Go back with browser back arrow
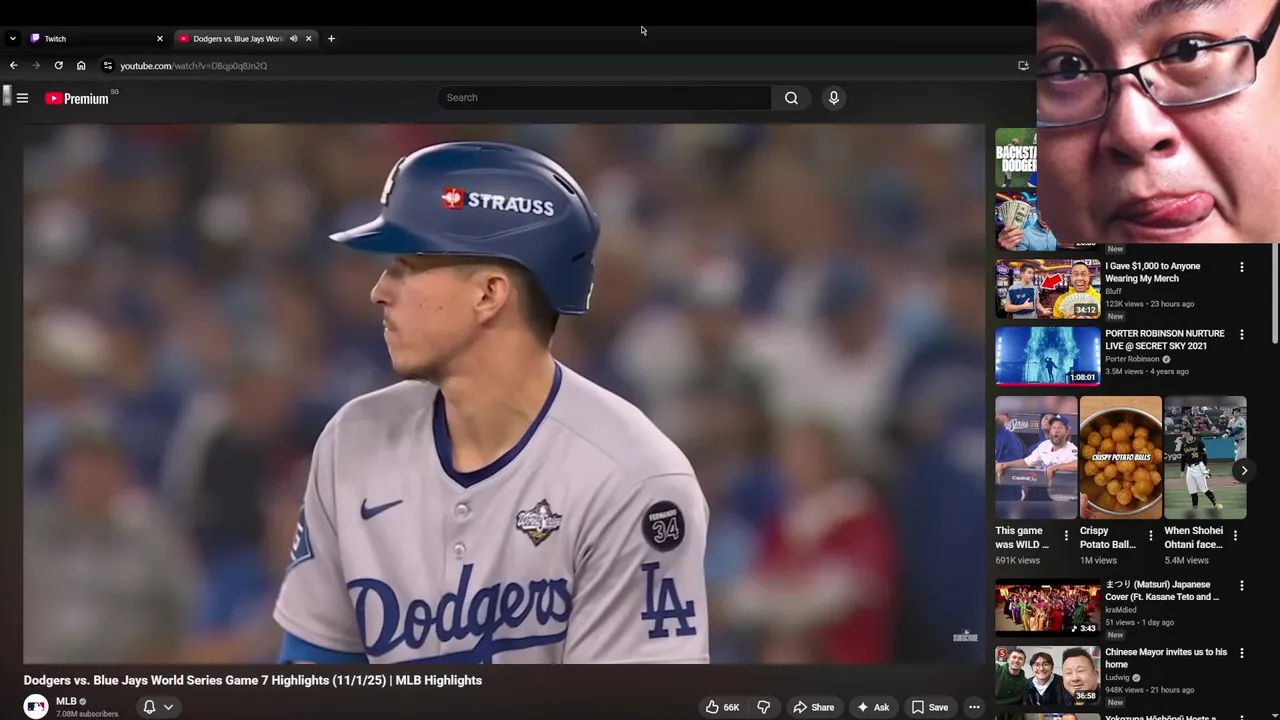 pos(13,66)
